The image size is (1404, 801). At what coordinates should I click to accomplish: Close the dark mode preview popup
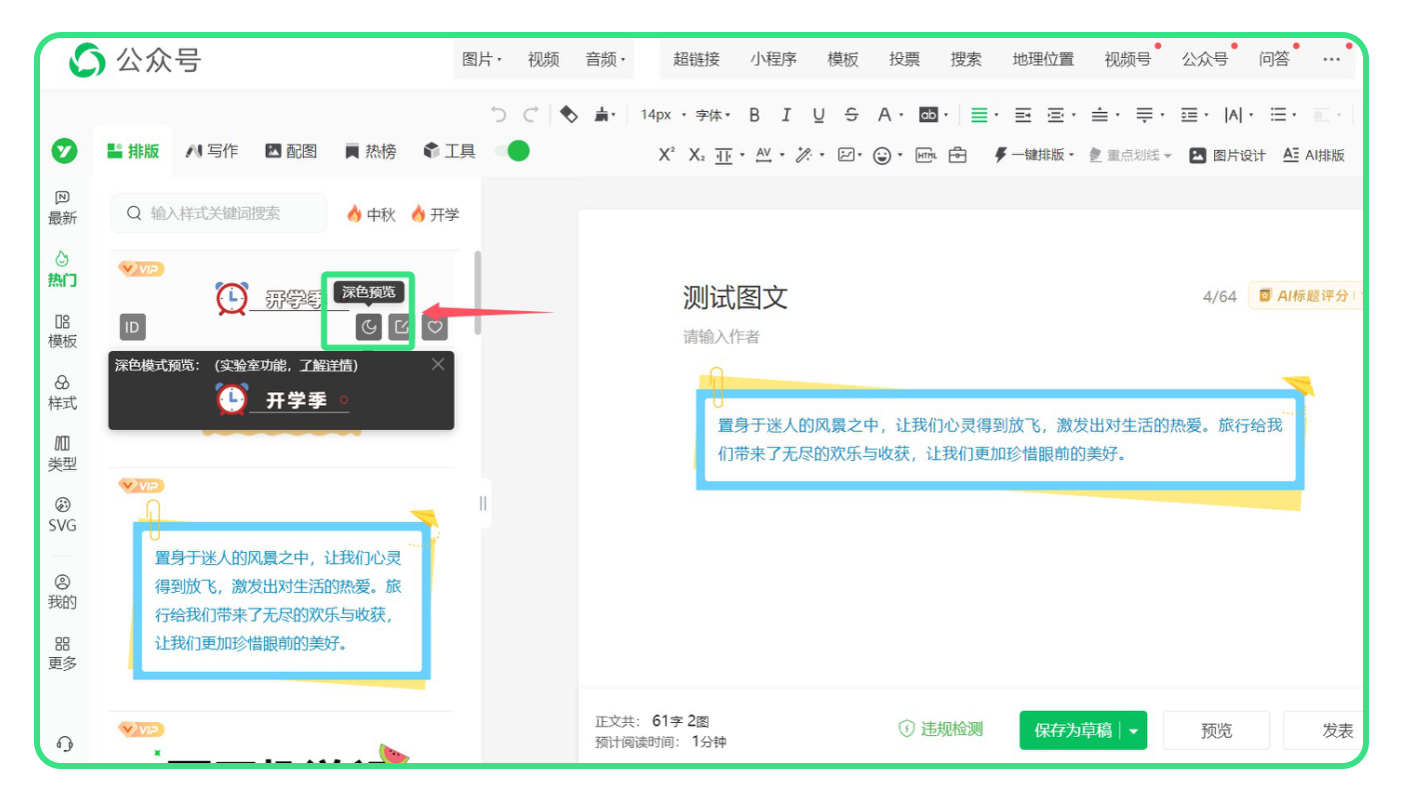(438, 365)
